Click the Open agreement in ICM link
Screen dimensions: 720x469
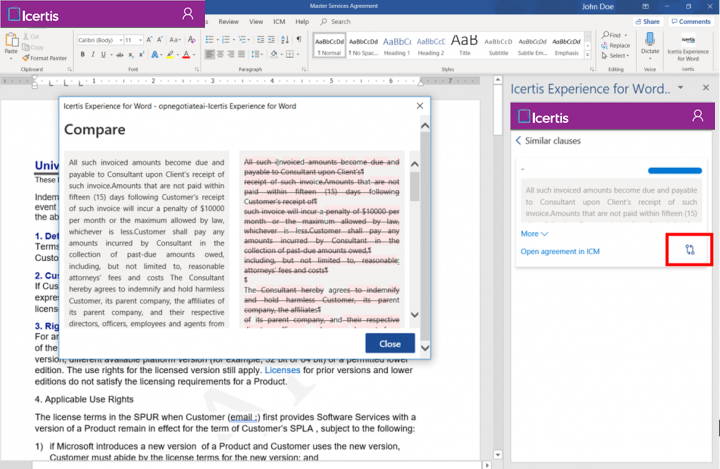coord(559,251)
